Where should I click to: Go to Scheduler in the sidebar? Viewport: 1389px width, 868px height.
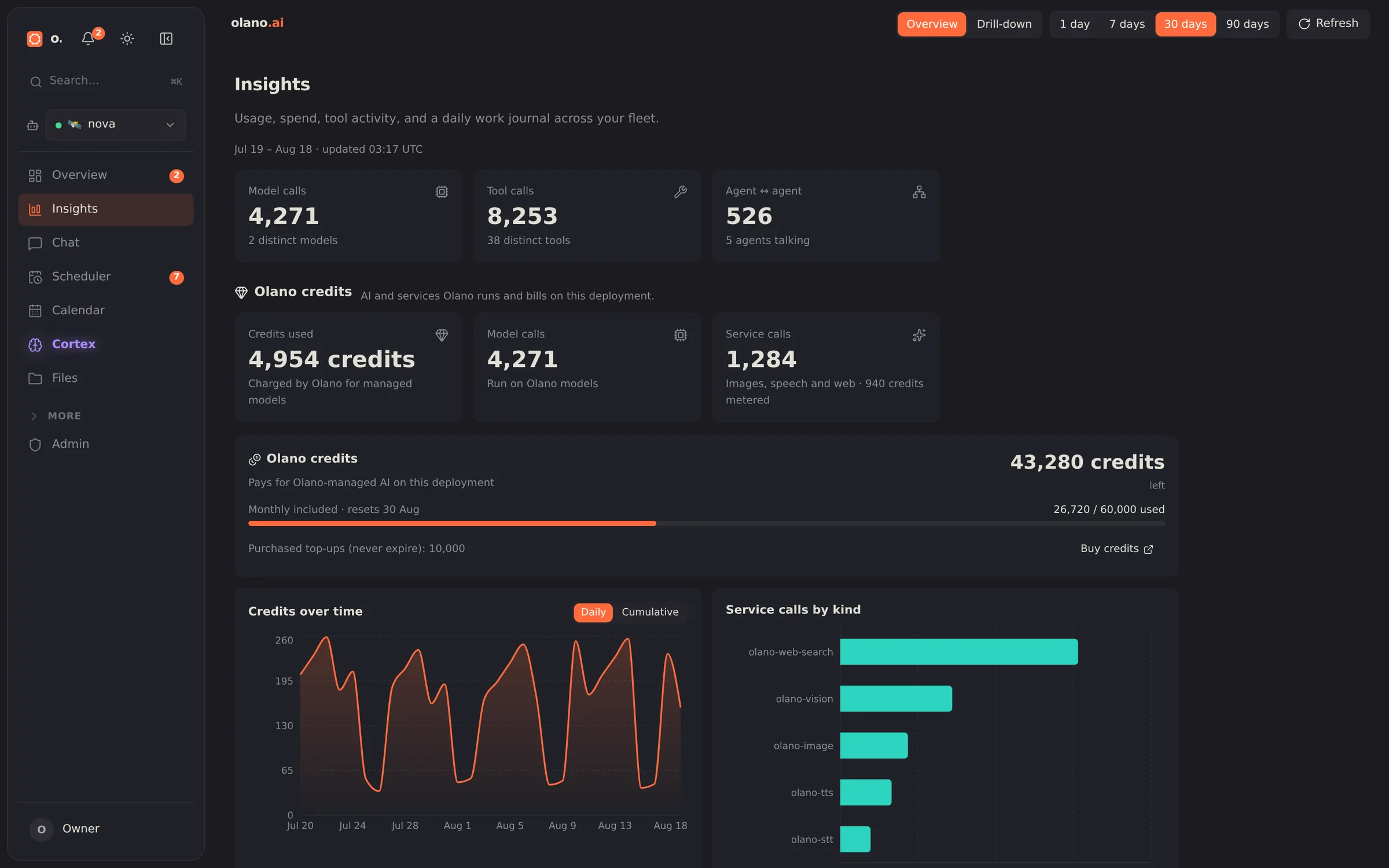pos(106,277)
